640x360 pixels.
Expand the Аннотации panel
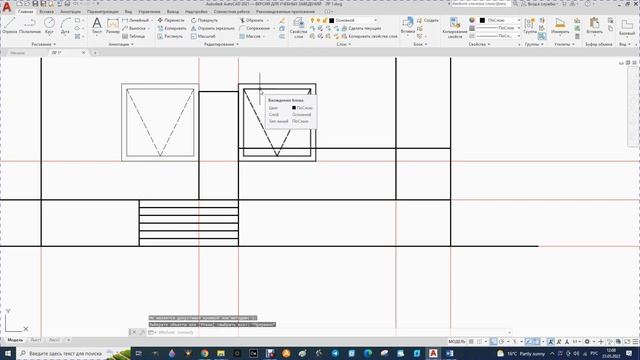[121, 44]
